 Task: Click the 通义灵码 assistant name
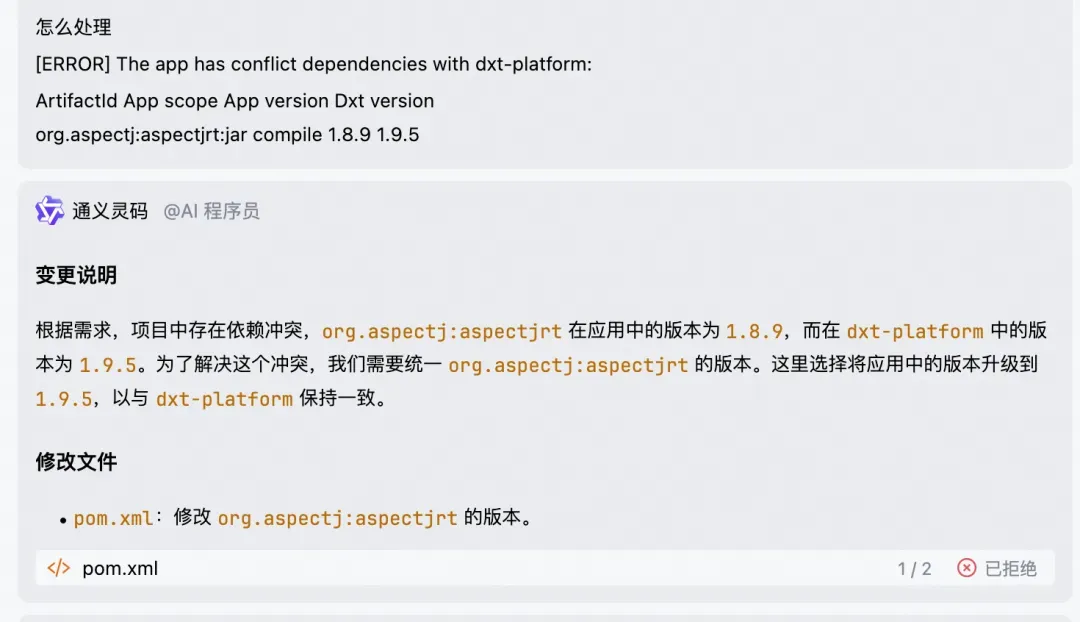pyautogui.click(x=110, y=211)
